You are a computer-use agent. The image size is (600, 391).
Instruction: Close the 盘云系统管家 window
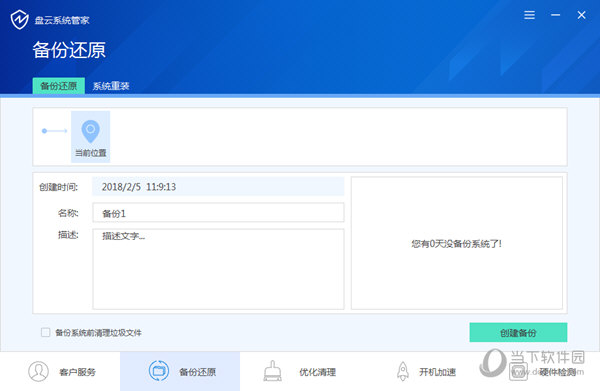tap(581, 15)
